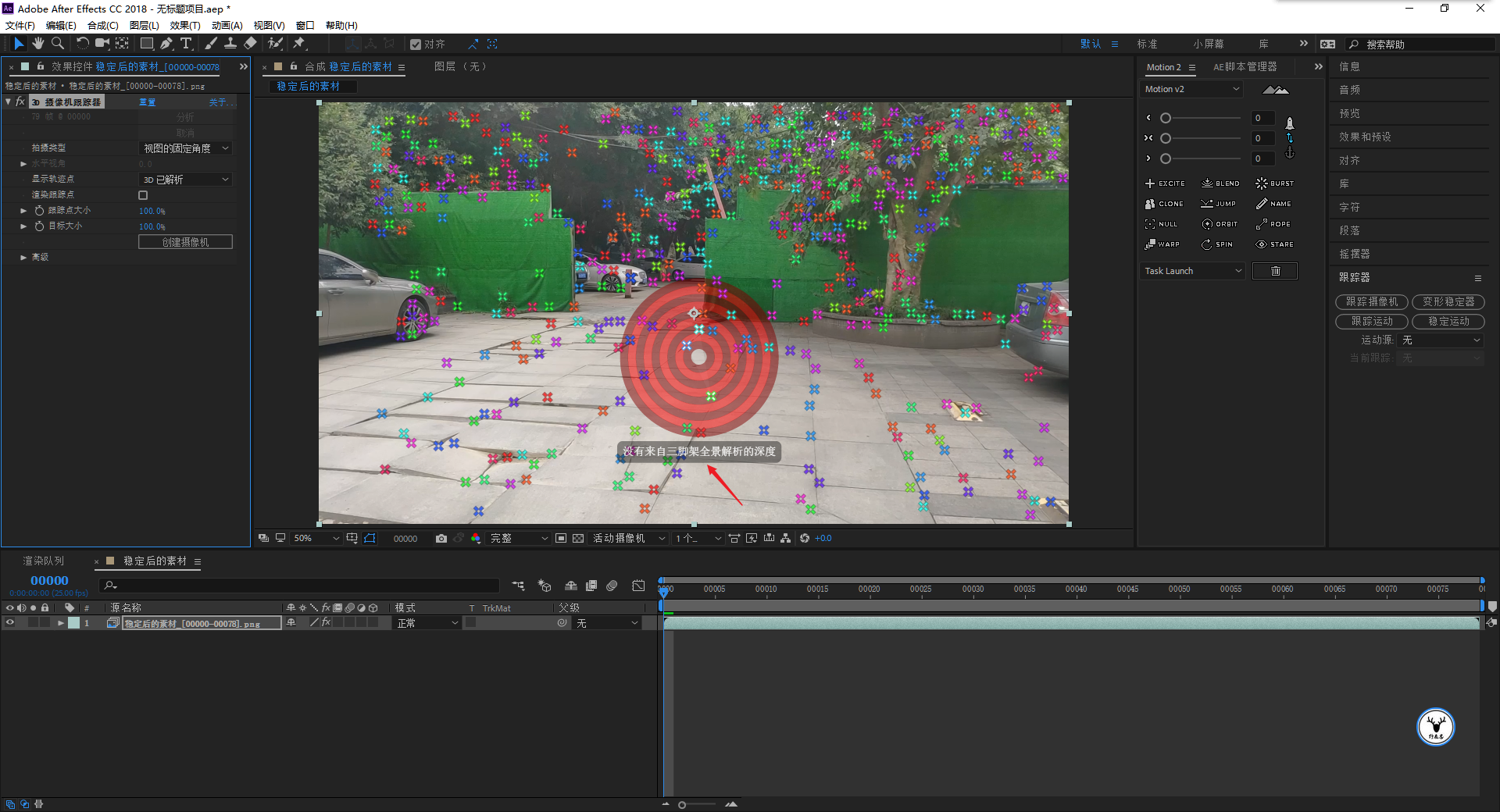
Task: Select the Rotation tool
Action: pyautogui.click(x=82, y=44)
